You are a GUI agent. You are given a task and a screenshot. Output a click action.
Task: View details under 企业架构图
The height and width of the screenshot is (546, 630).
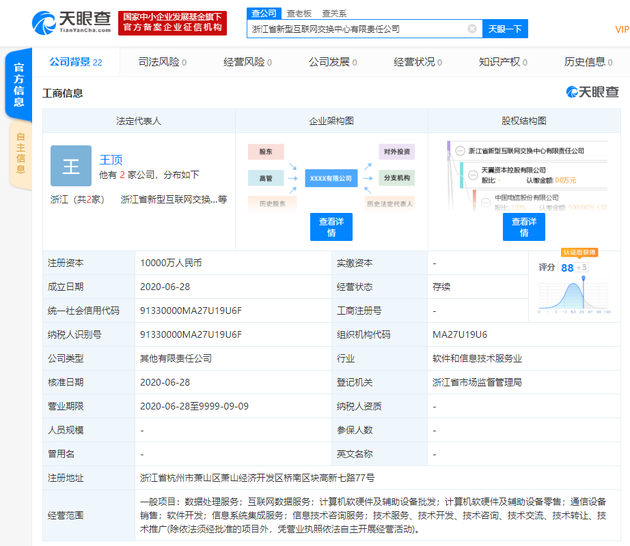click(331, 227)
